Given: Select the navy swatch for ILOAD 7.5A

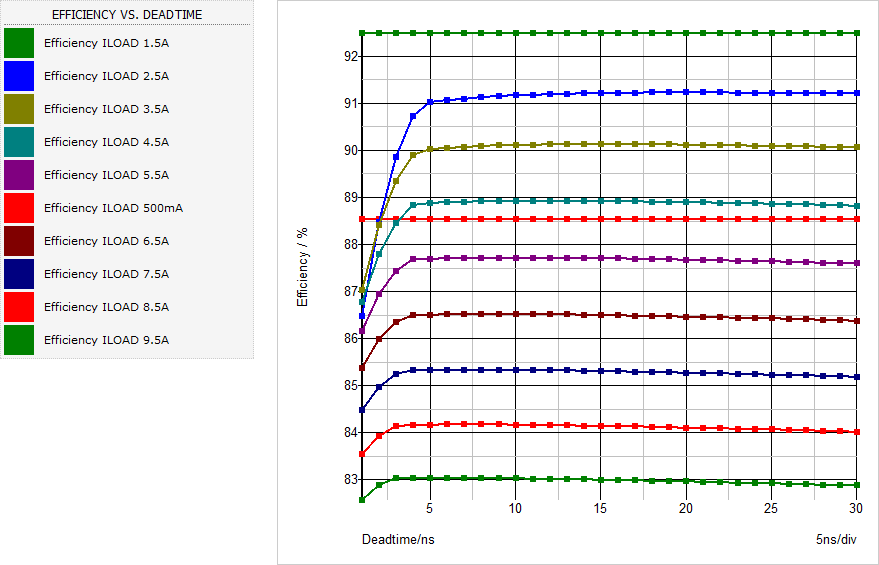Looking at the screenshot, I should [19, 274].
